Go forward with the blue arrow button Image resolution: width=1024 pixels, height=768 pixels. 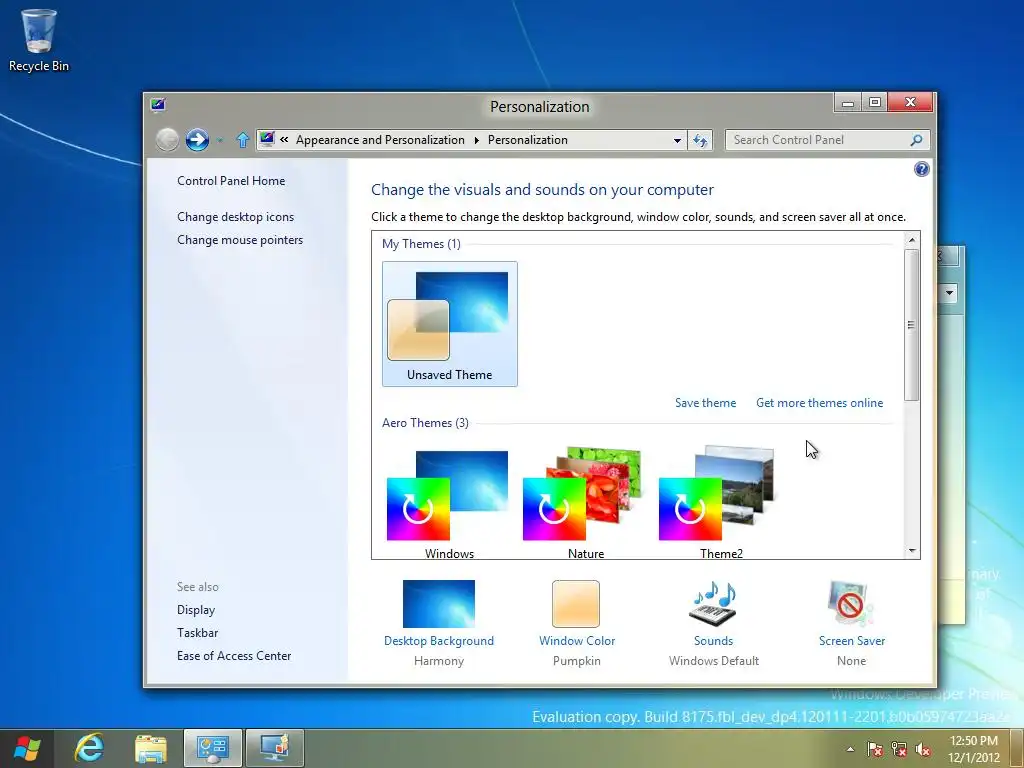(197, 140)
